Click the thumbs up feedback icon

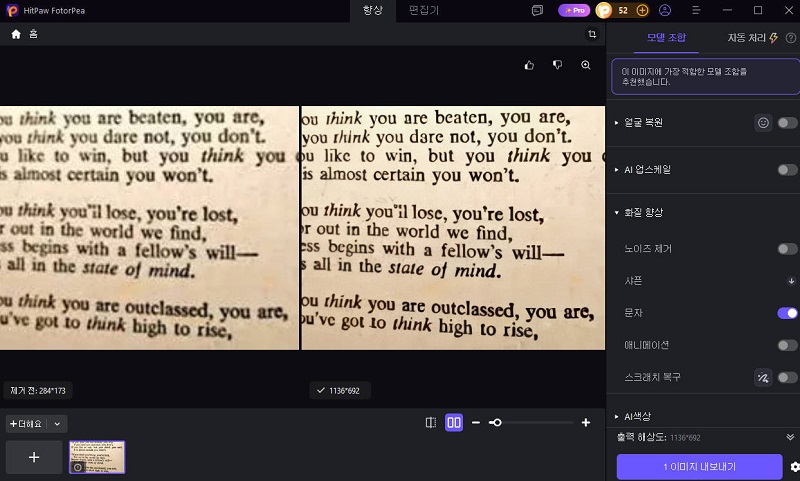coord(529,65)
